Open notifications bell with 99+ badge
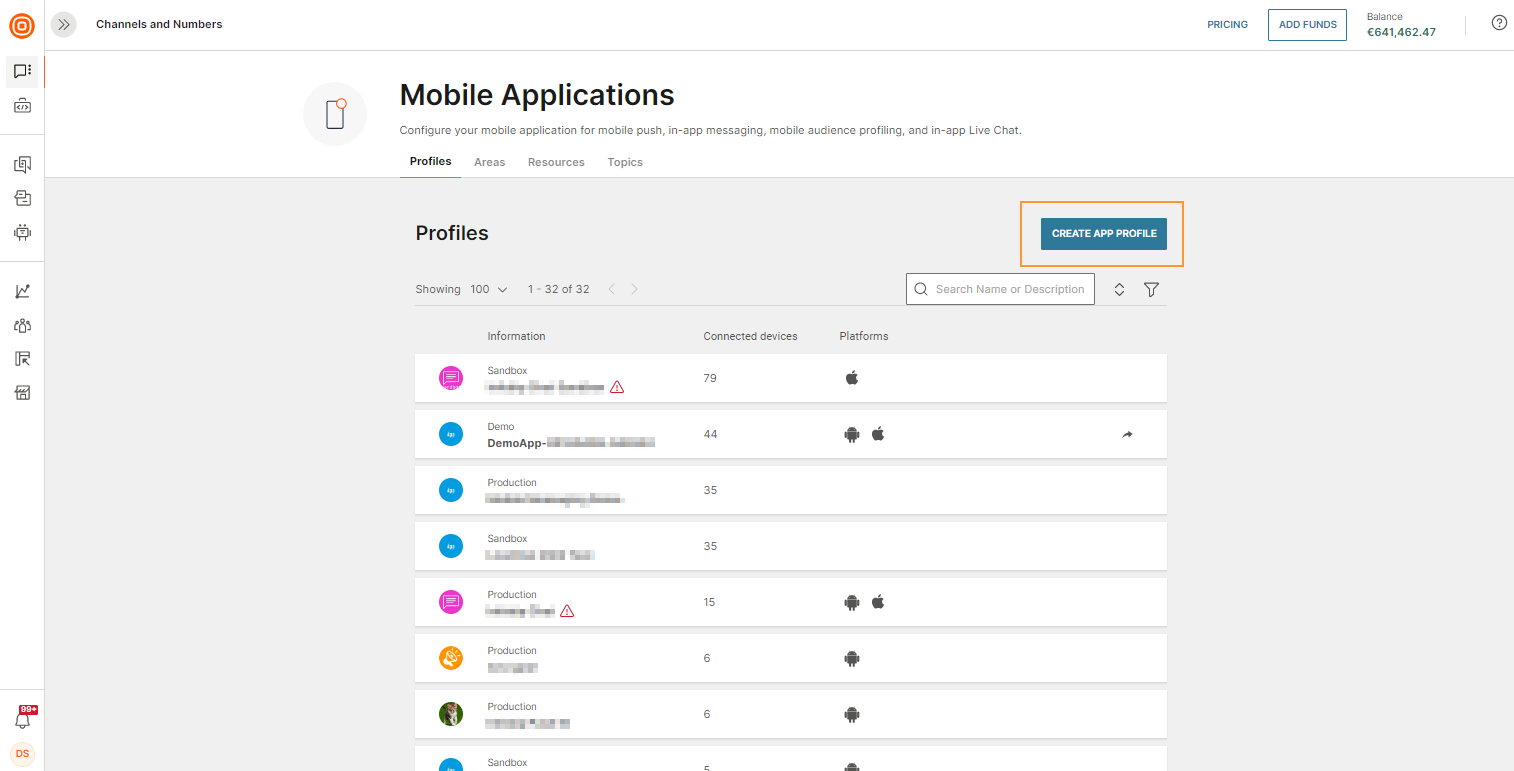Image resolution: width=1514 pixels, height=771 pixels. pyautogui.click(x=22, y=719)
